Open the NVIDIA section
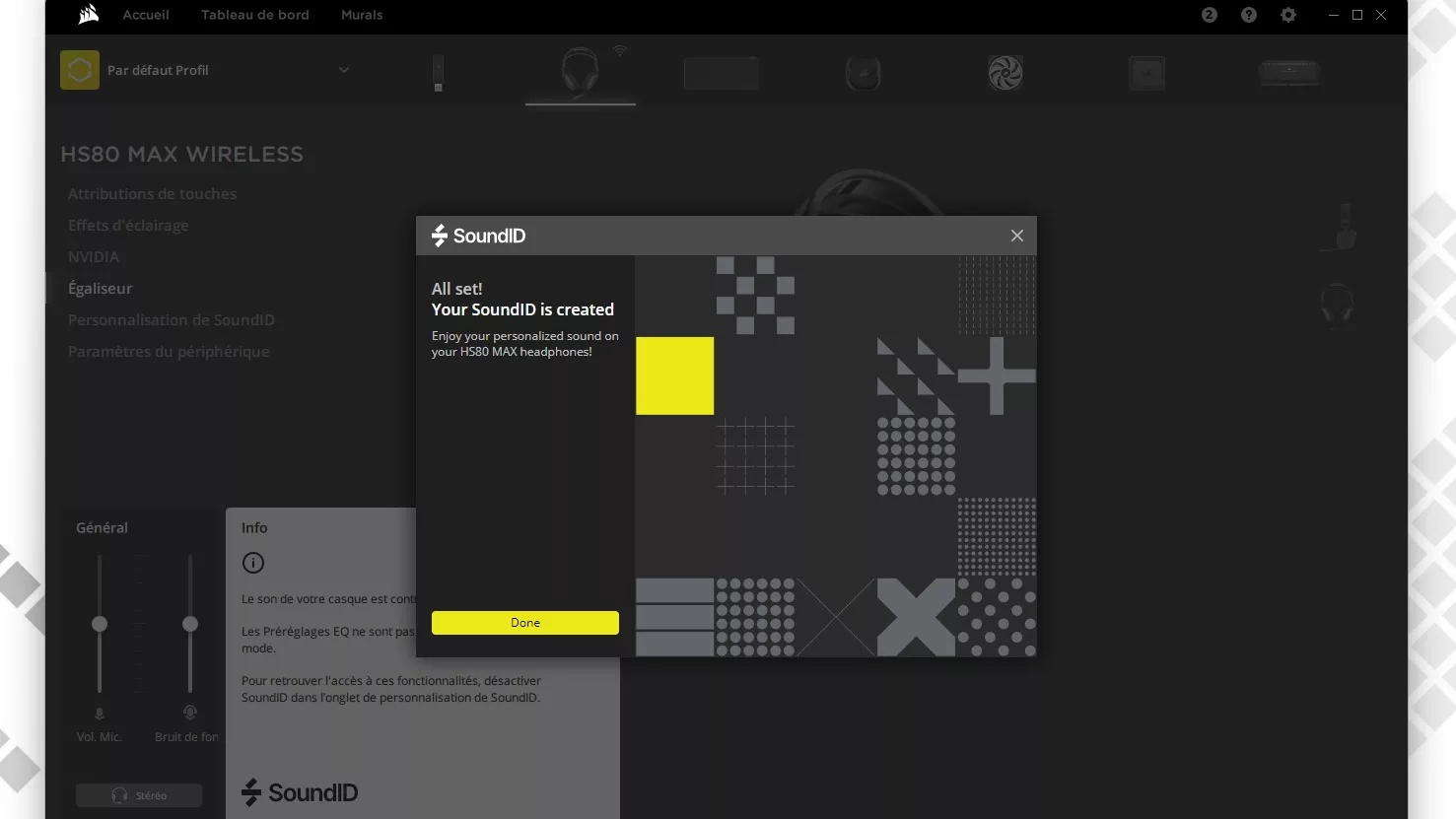This screenshot has width=1456, height=819. (94, 257)
